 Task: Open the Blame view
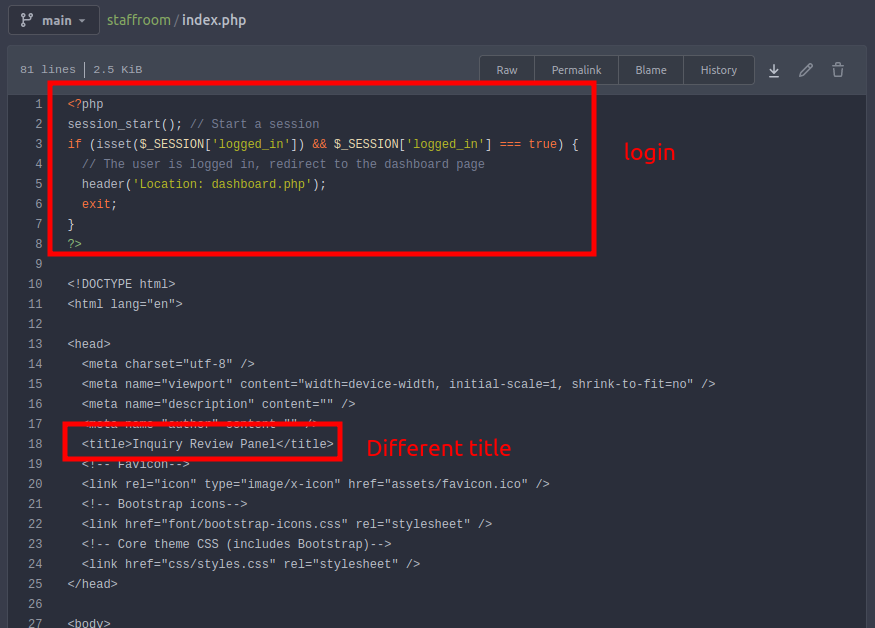tap(650, 70)
